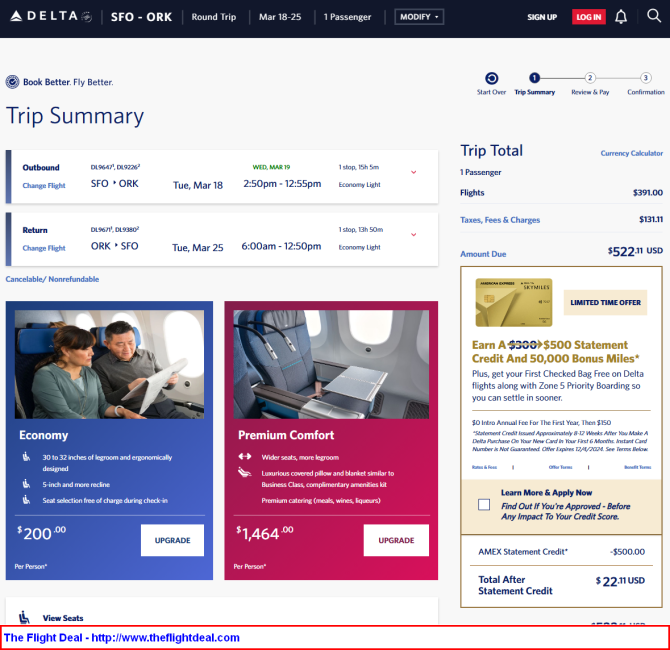Click the View Seats label
Viewport: 670px width, 650px height.
[63, 618]
